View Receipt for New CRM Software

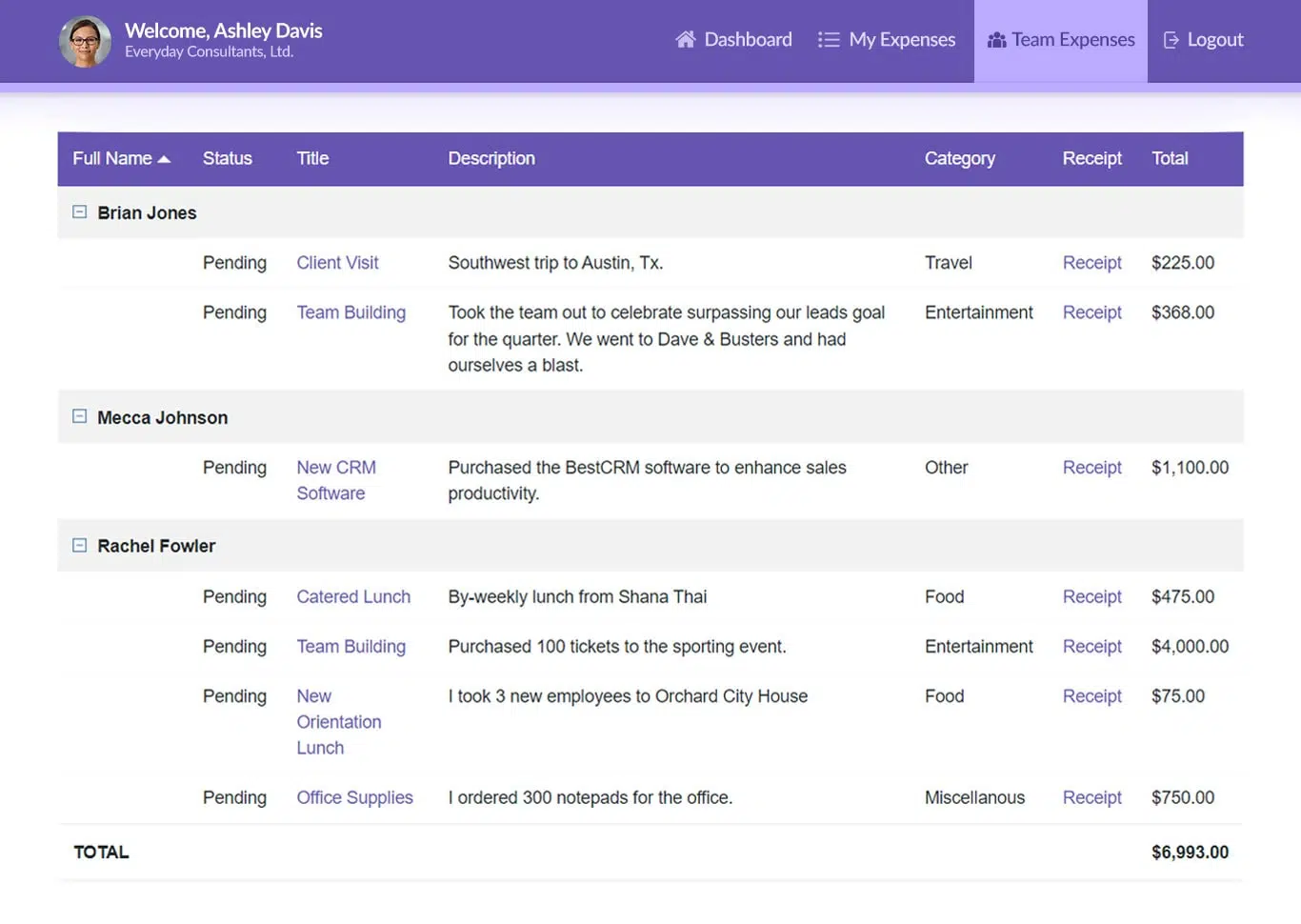pos(1091,468)
